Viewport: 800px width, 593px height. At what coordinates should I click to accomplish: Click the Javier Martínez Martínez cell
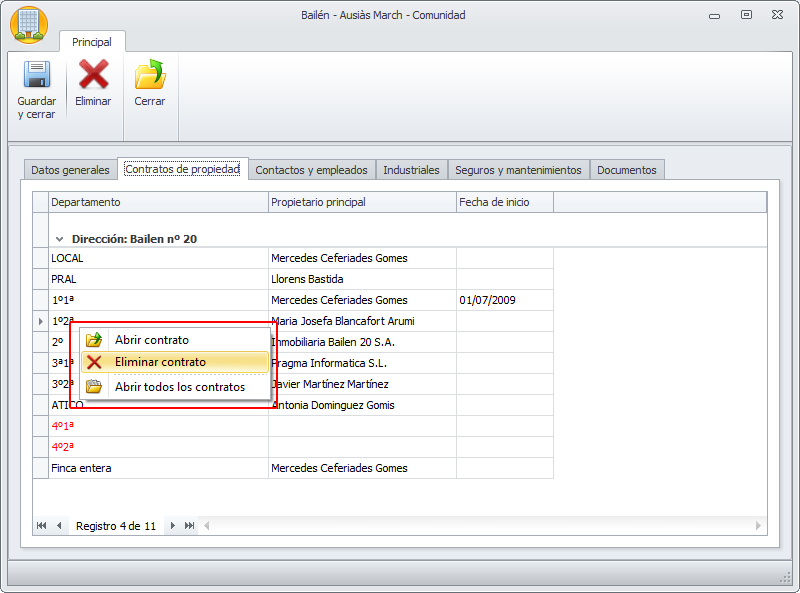coord(362,384)
